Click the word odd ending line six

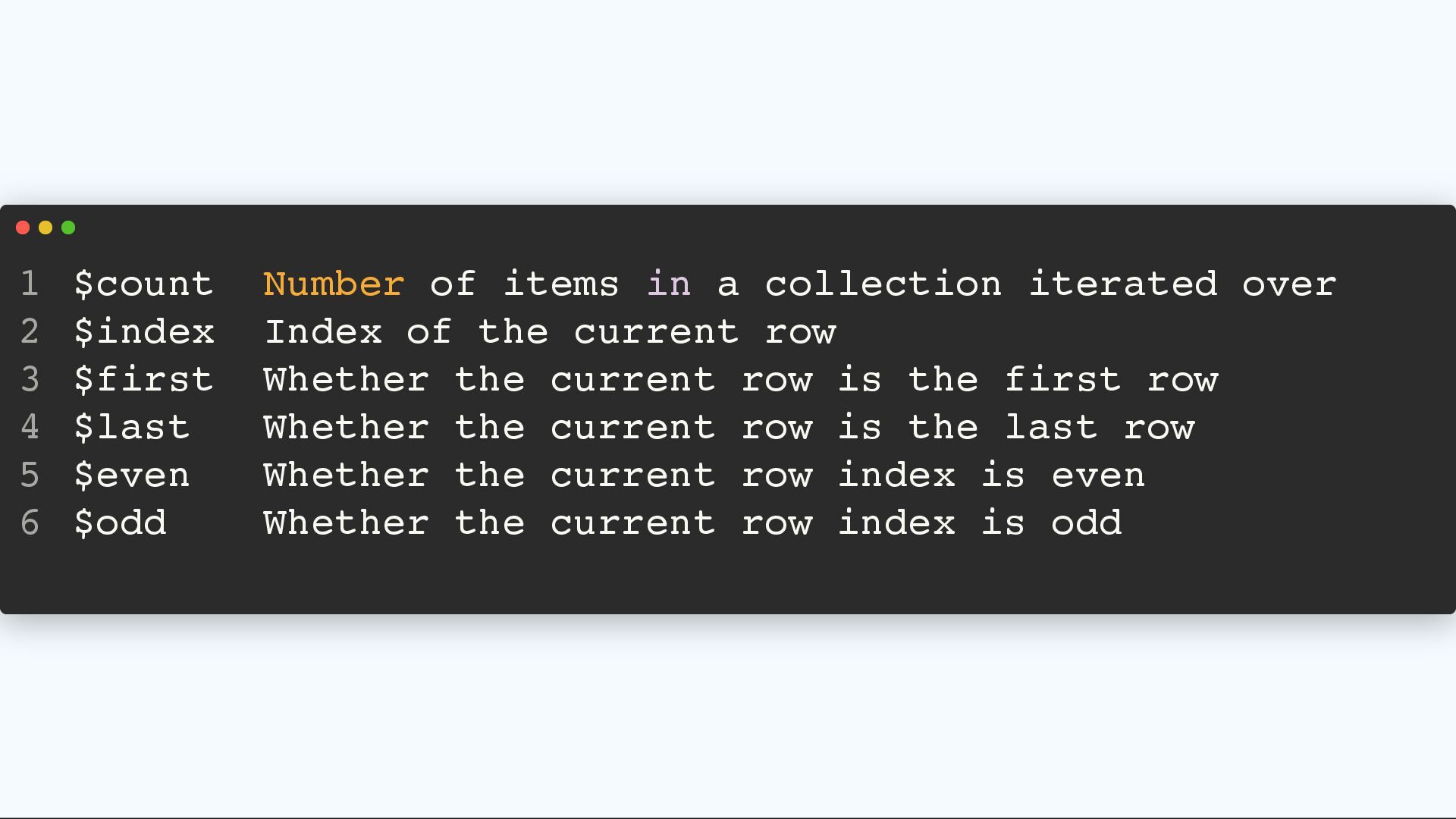coord(1087,523)
